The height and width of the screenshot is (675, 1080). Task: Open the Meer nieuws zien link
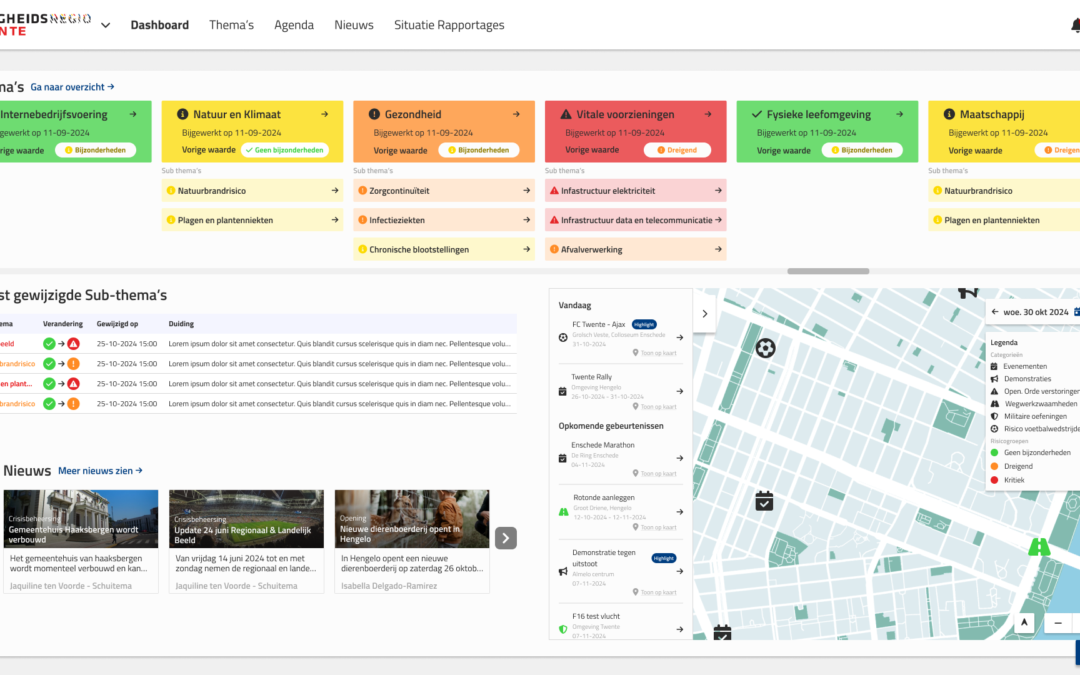pos(101,470)
